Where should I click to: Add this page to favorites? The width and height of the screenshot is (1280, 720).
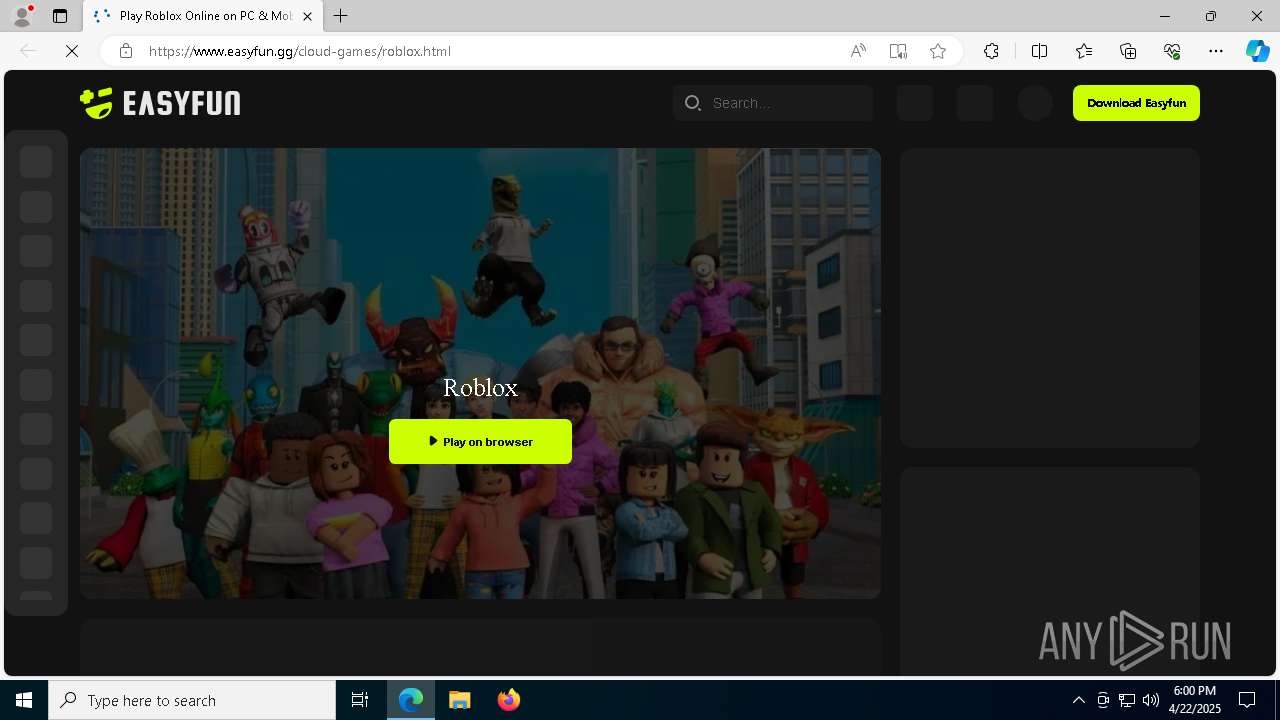click(x=938, y=51)
